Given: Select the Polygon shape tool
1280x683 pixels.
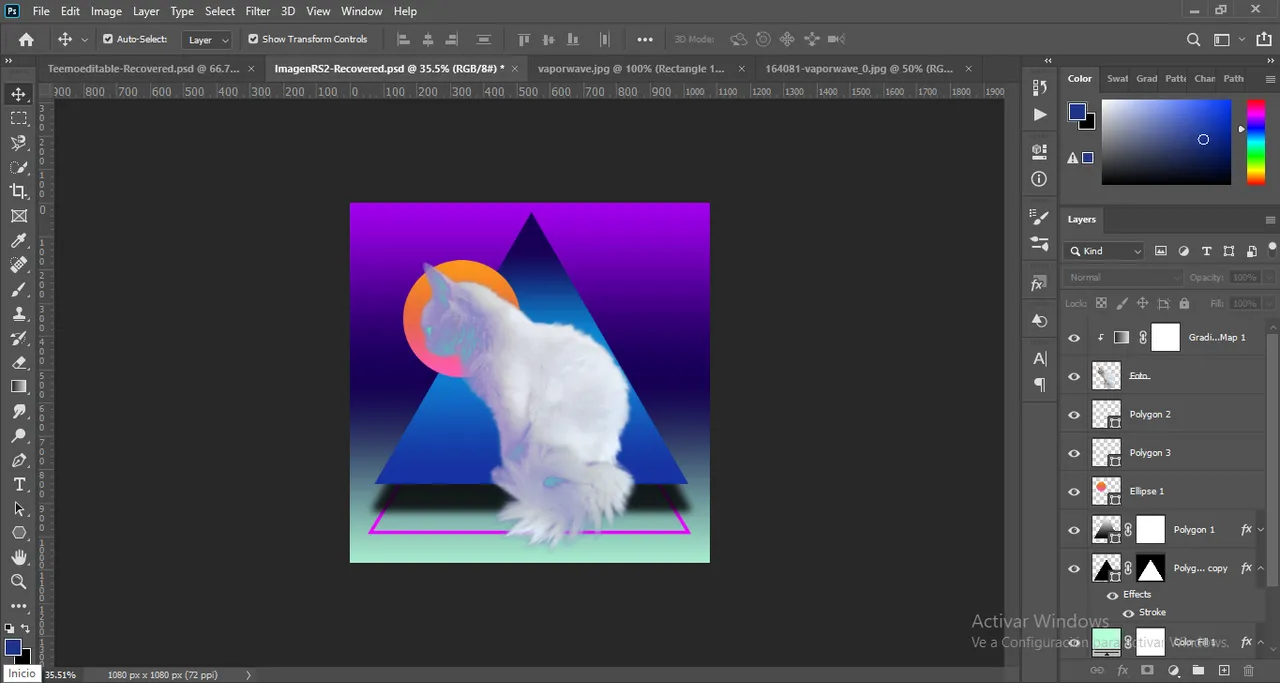Looking at the screenshot, I should 19,533.
